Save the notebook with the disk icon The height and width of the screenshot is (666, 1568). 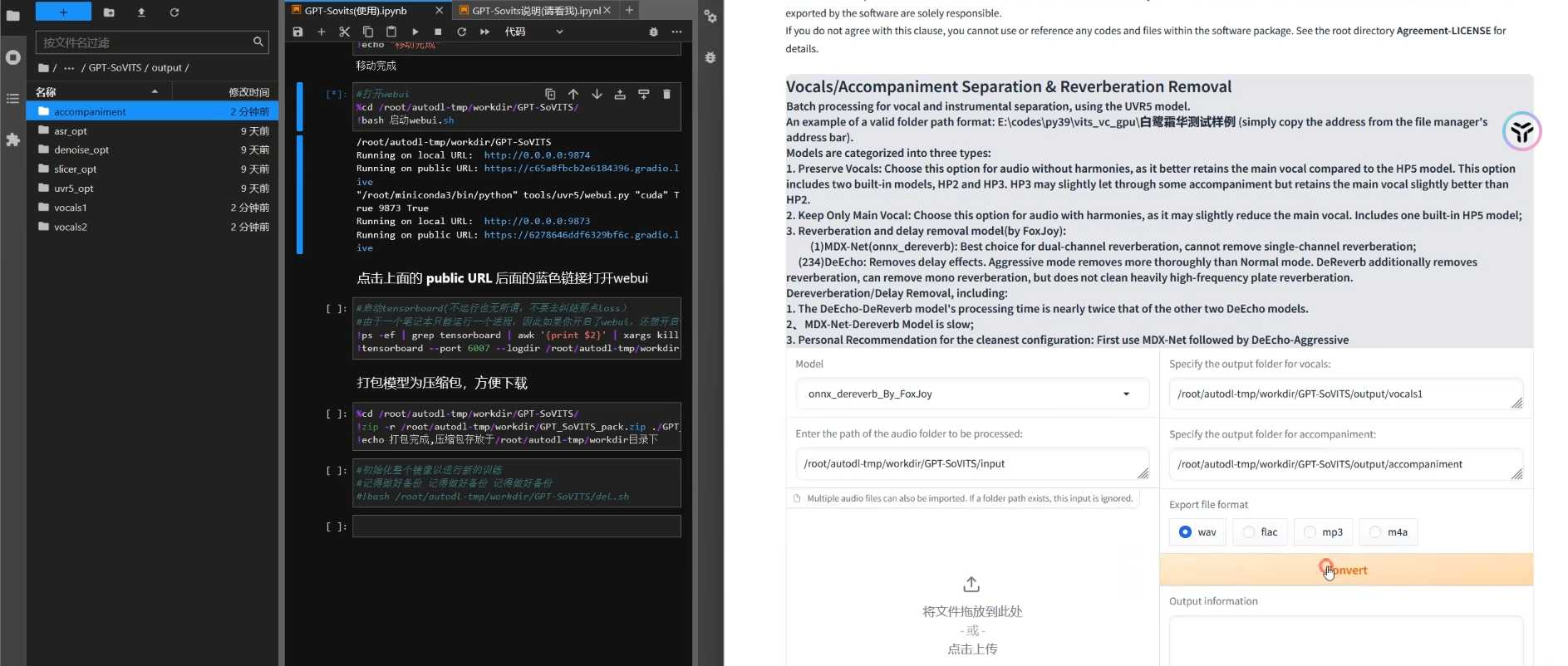tap(297, 32)
